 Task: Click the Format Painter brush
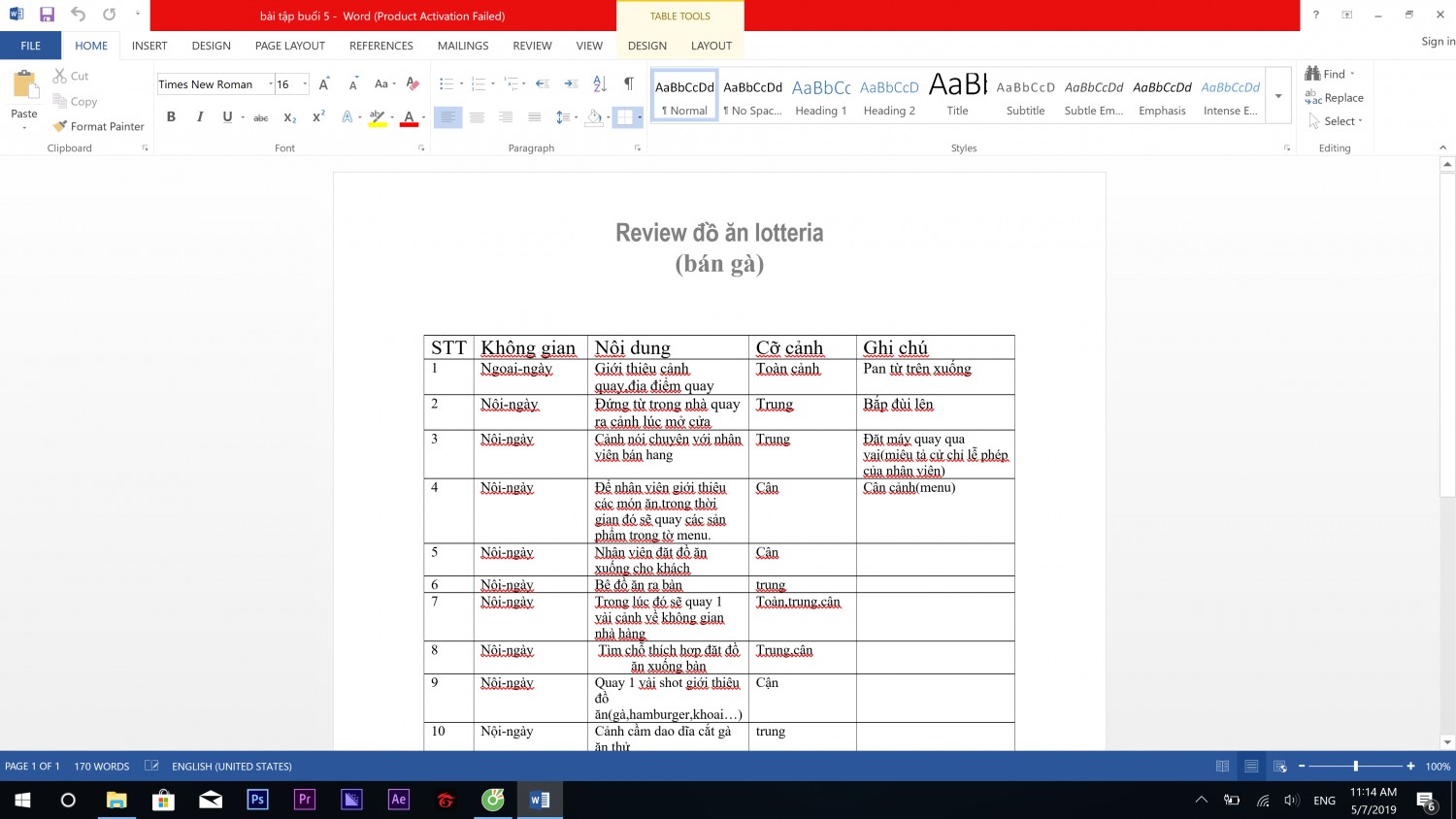[x=98, y=126]
